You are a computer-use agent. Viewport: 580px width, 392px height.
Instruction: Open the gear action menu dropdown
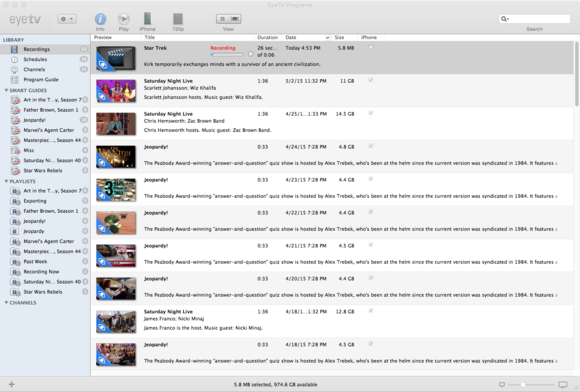pos(67,19)
